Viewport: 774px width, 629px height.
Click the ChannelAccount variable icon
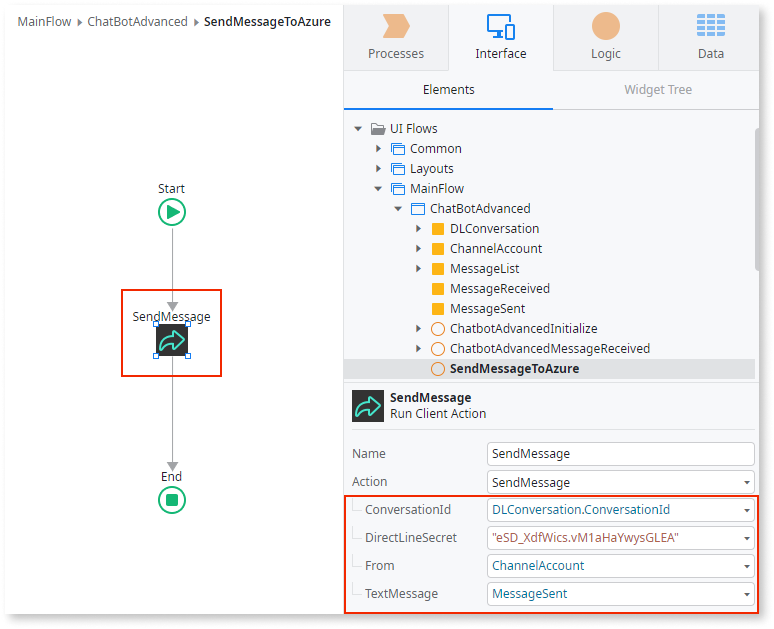pos(438,249)
